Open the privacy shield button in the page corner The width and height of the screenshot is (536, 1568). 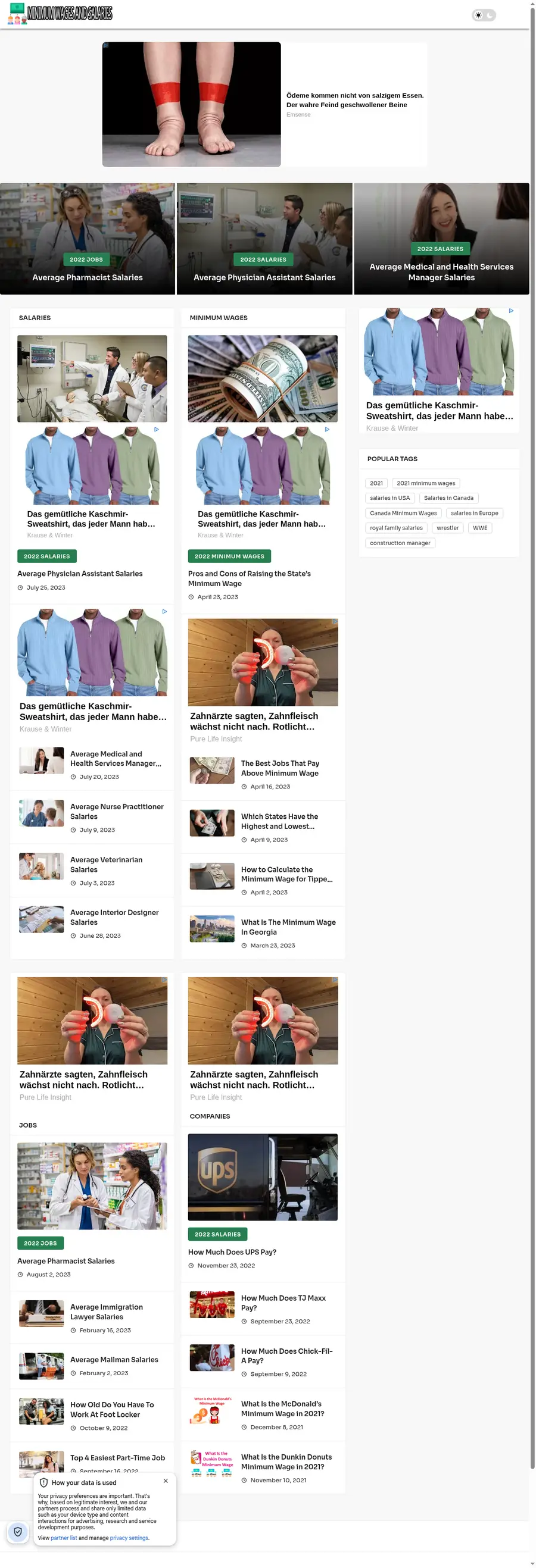click(x=18, y=1532)
